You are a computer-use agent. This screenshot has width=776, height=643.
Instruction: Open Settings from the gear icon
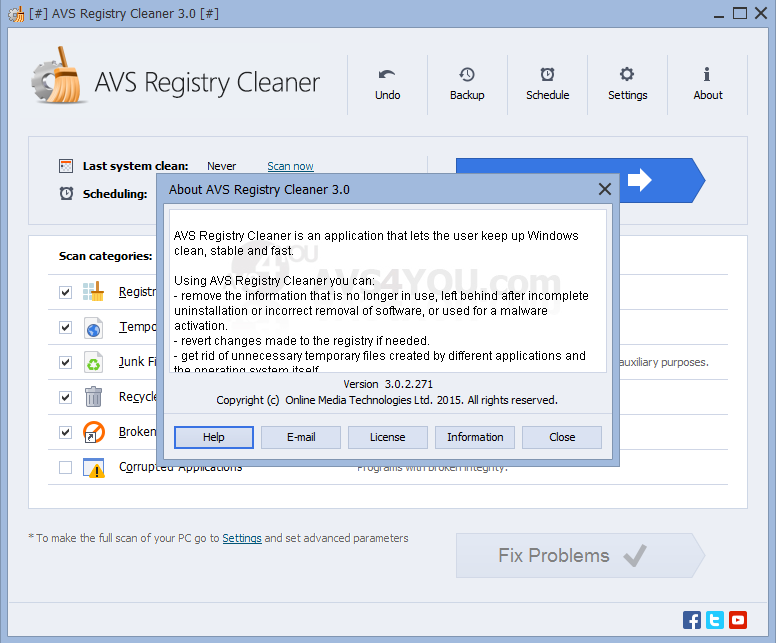(x=627, y=85)
